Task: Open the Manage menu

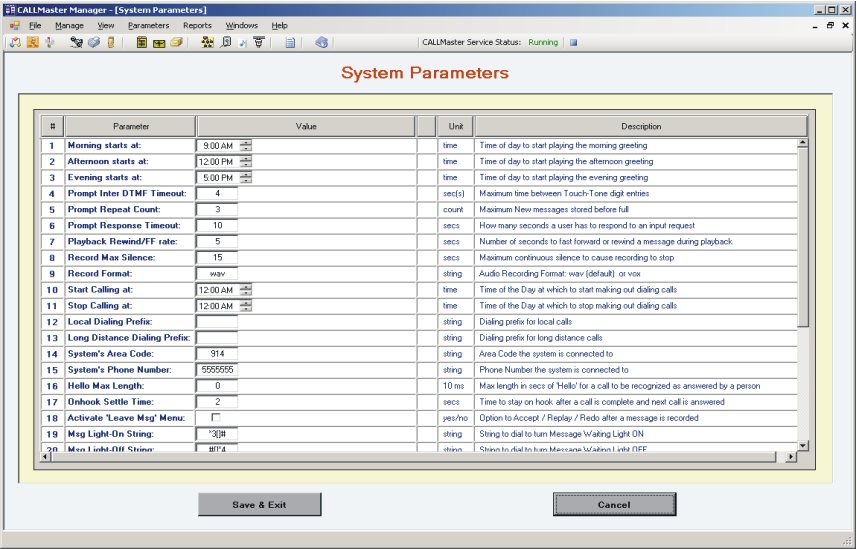Action: [x=69, y=26]
